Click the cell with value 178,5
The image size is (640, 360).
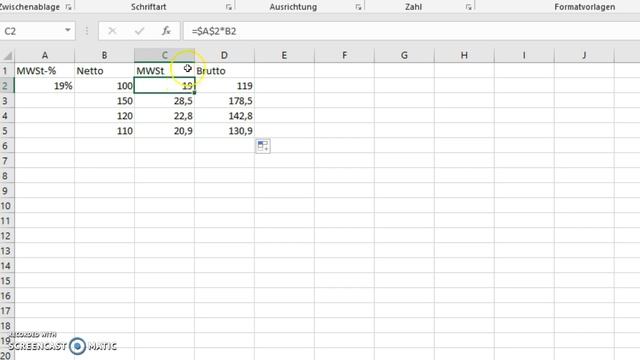pos(224,101)
